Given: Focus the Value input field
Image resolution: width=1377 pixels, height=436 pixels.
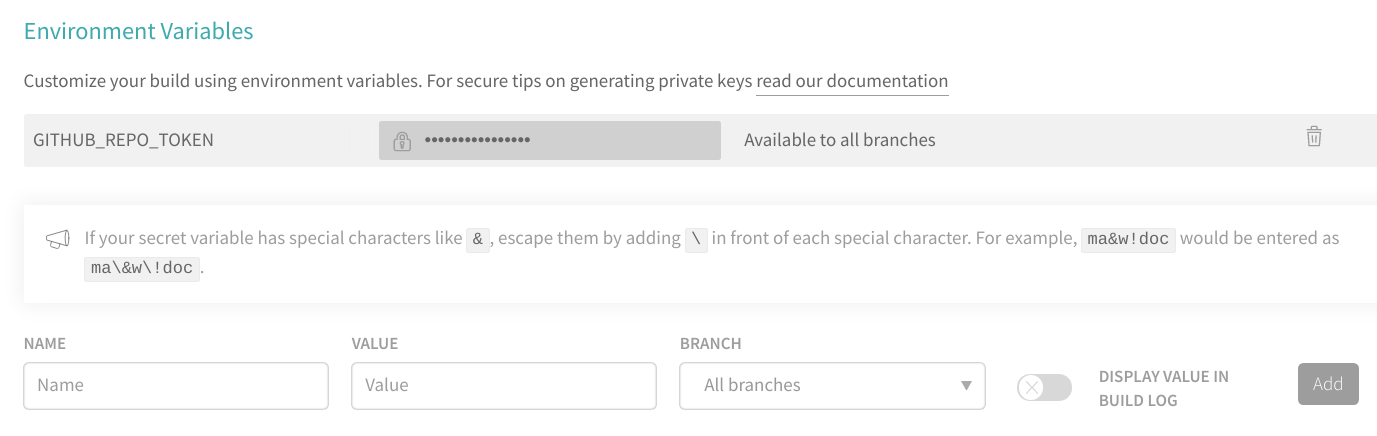Looking at the screenshot, I should 504,385.
